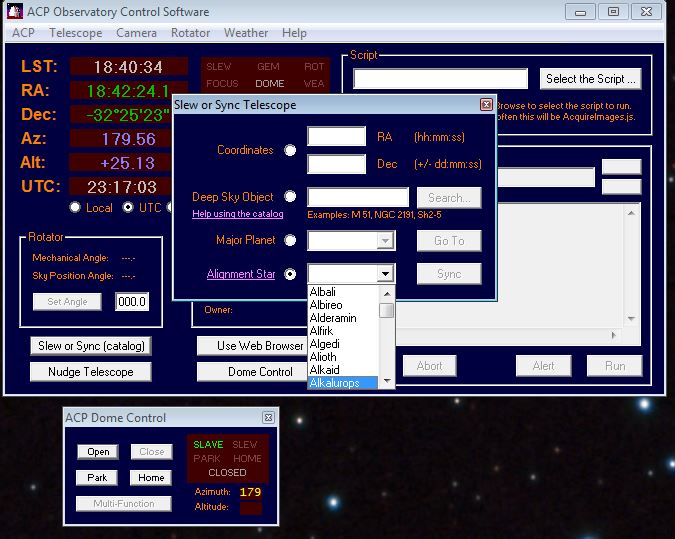Viewport: 675px width, 539px height.
Task: Click the Open button in Dome Control
Action: [98, 452]
